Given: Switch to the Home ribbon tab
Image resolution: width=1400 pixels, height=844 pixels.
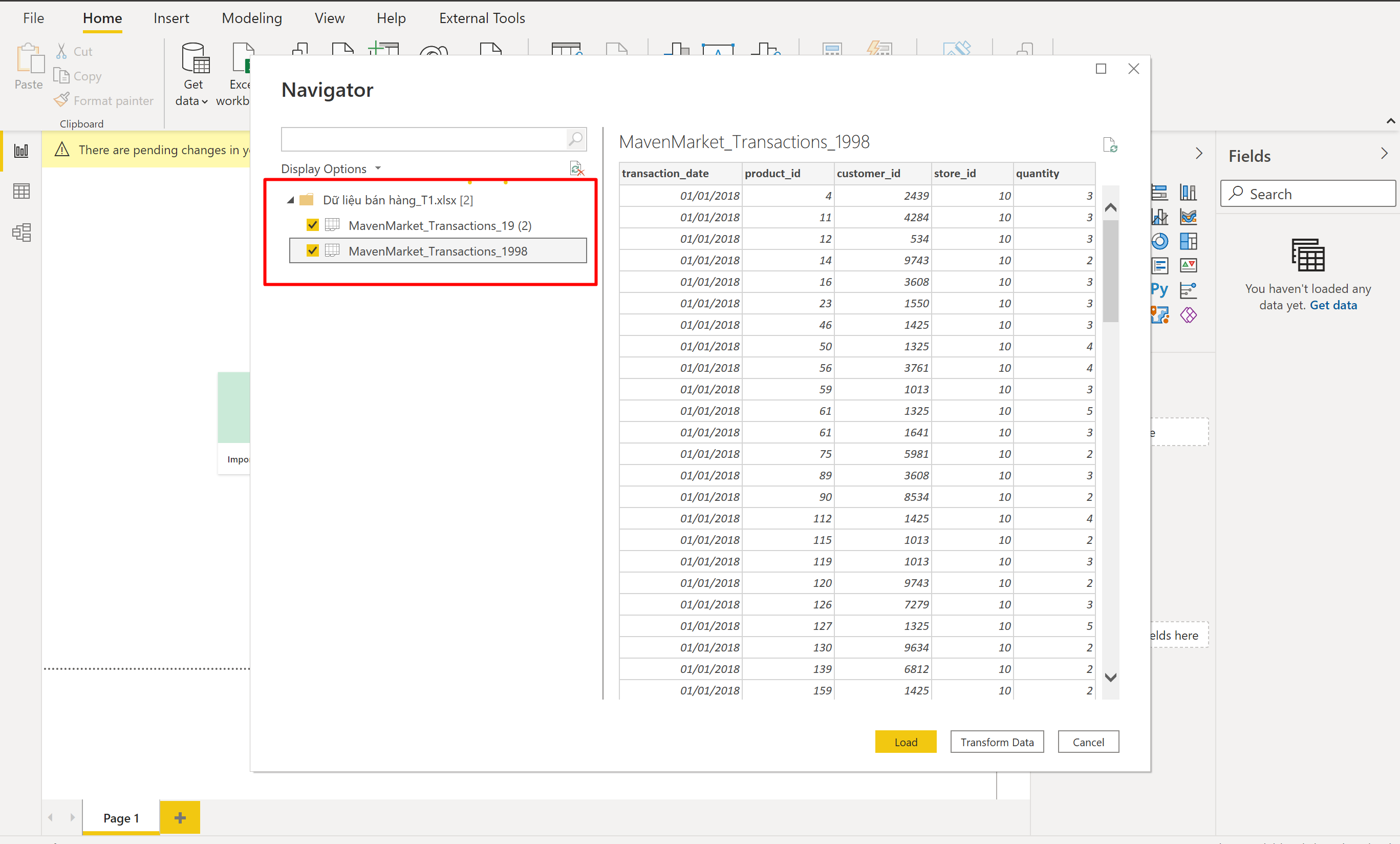Looking at the screenshot, I should [x=102, y=18].
